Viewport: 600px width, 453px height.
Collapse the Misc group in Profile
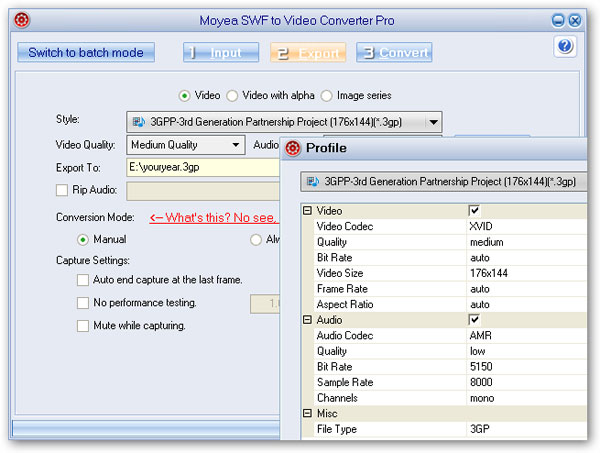click(307, 413)
